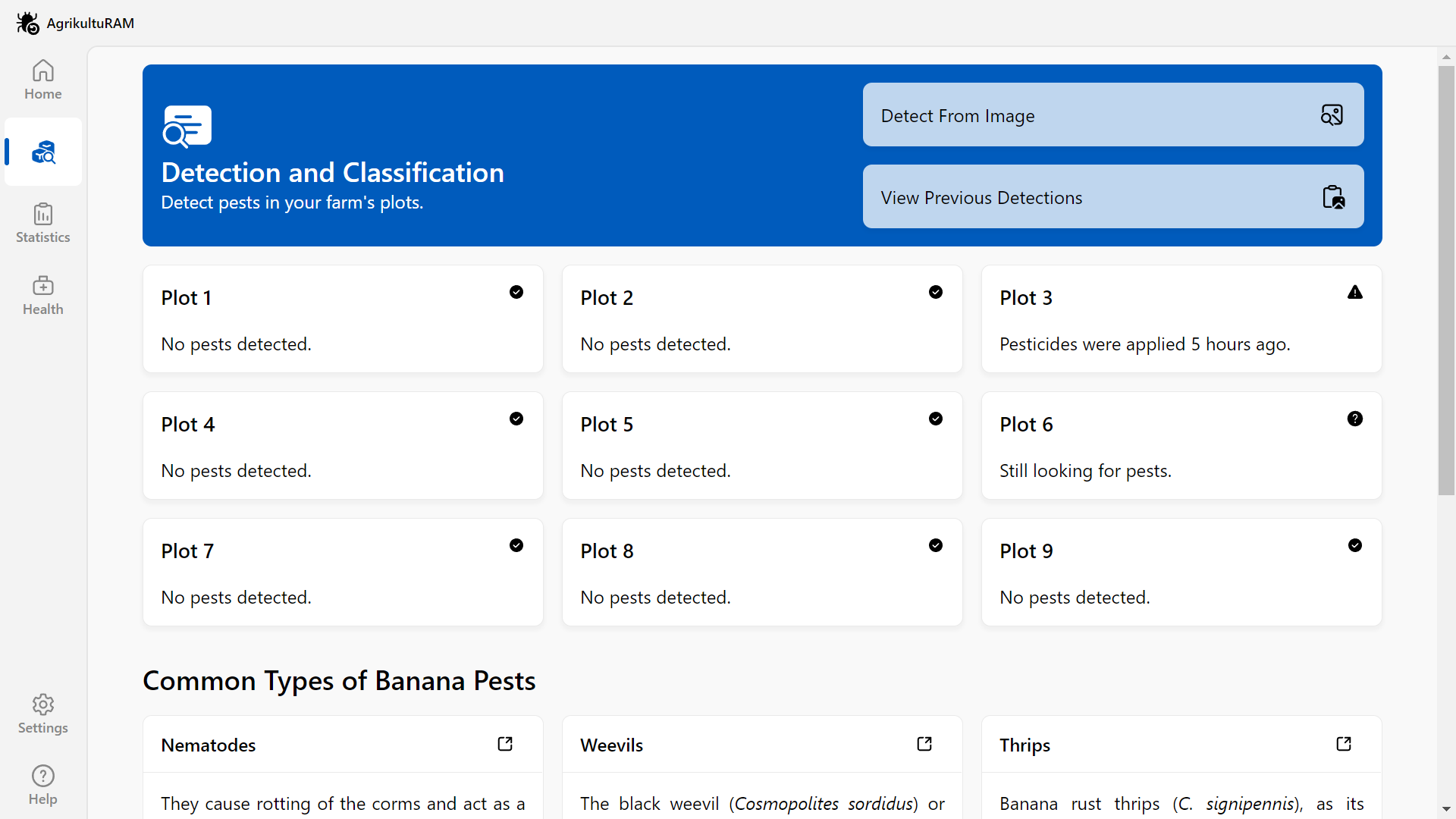Click the vertical scrollbar thumb
Screen dimensions: 1456x819
tap(1446, 281)
